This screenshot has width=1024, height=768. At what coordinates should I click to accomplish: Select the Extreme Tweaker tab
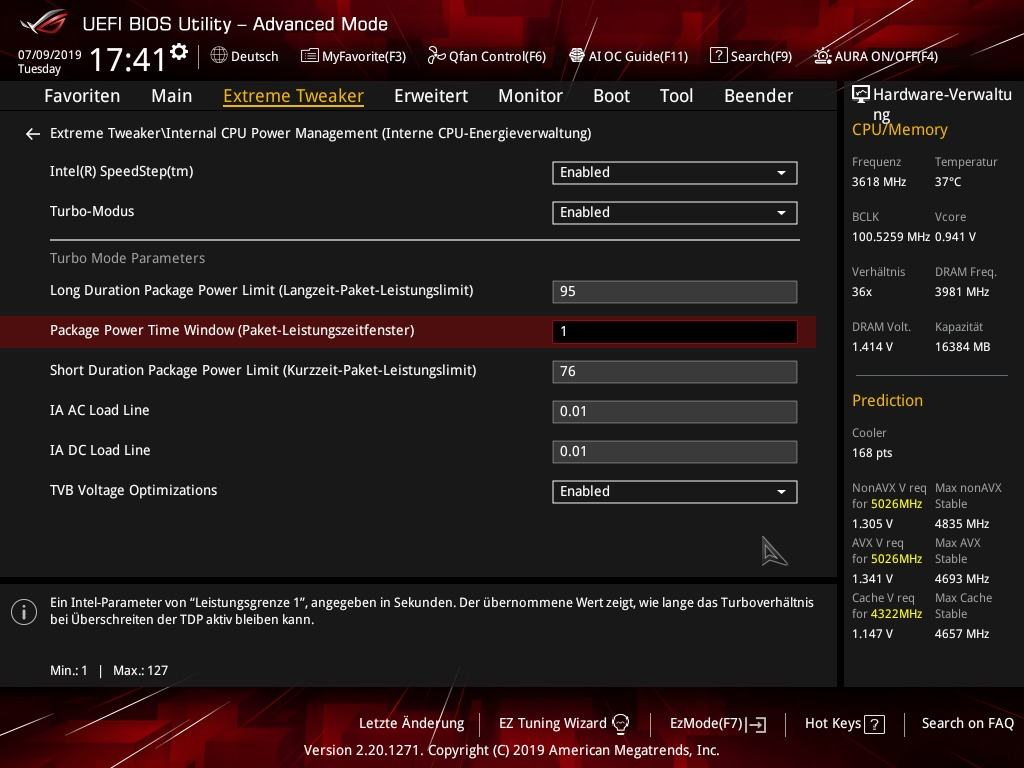point(293,96)
